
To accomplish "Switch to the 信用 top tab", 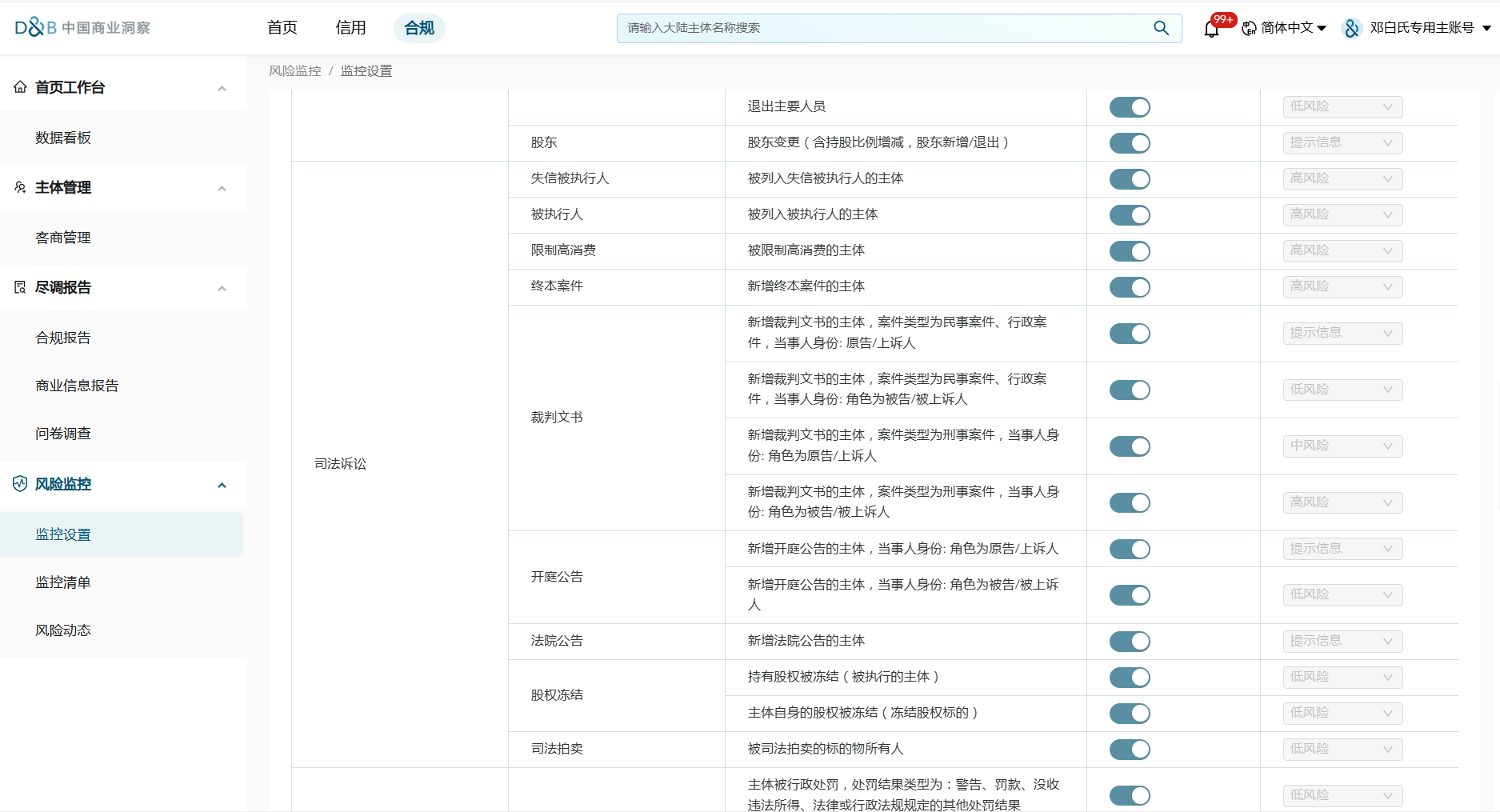I will 350,28.
